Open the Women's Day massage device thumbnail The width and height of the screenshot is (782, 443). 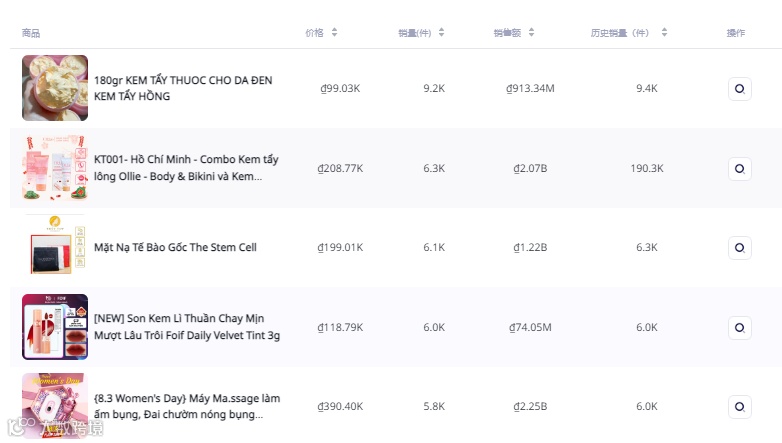point(55,406)
